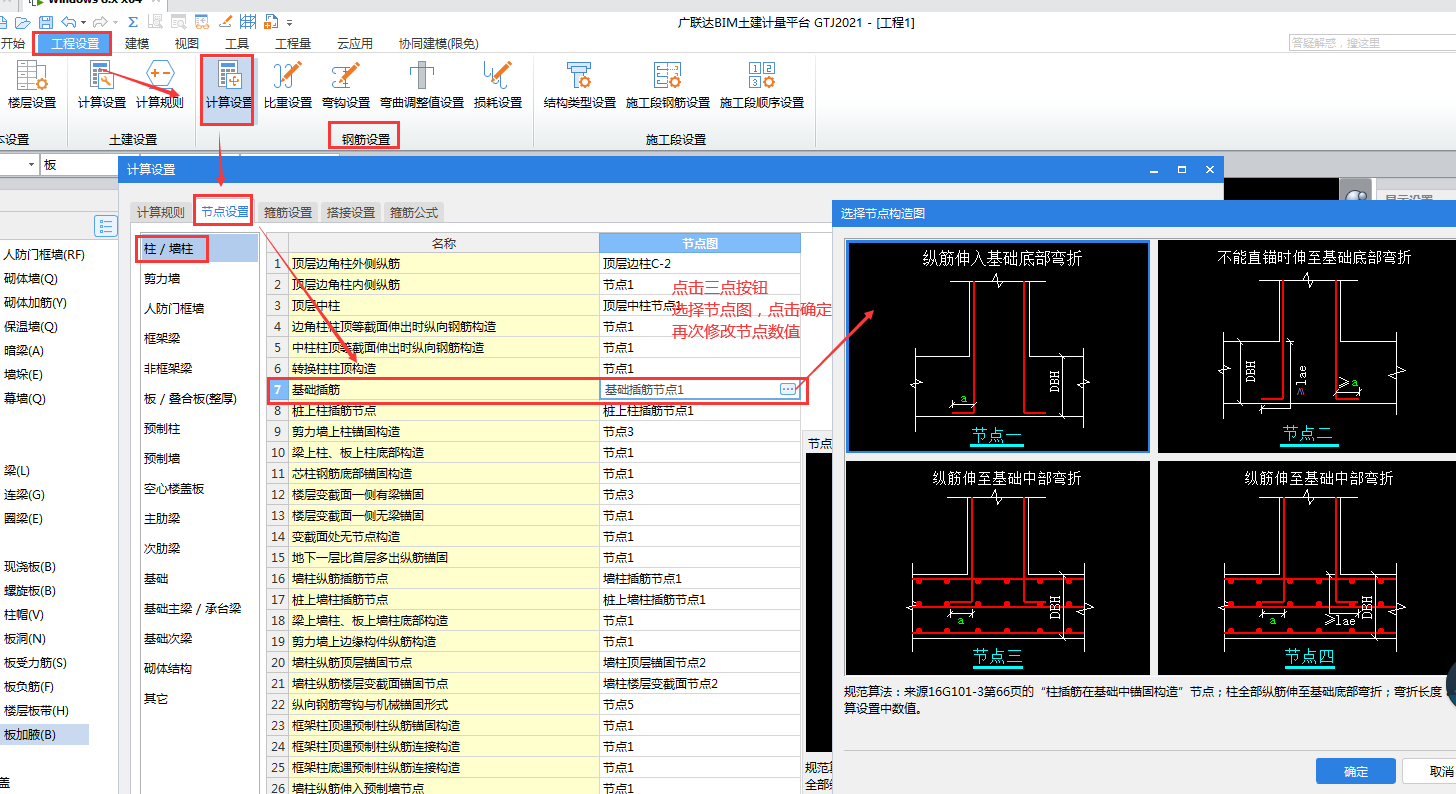Open the 箍筋设置 dialog tab
Viewport: 1456px width, 794px height.
pos(288,212)
